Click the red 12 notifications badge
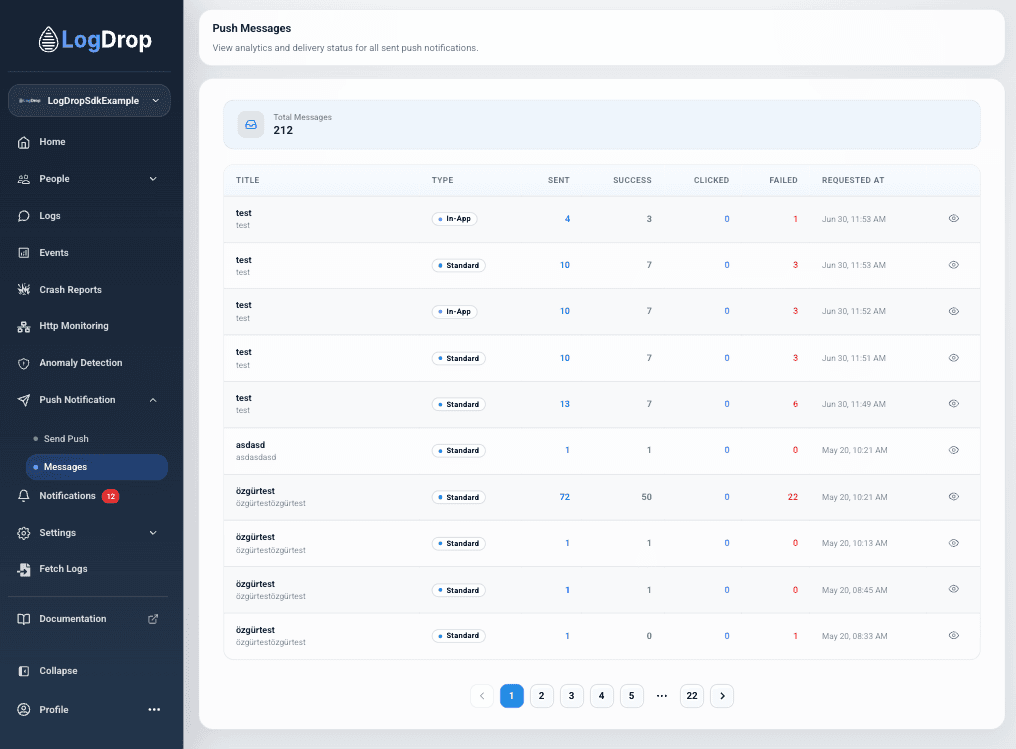This screenshot has height=749, width=1016. click(111, 497)
